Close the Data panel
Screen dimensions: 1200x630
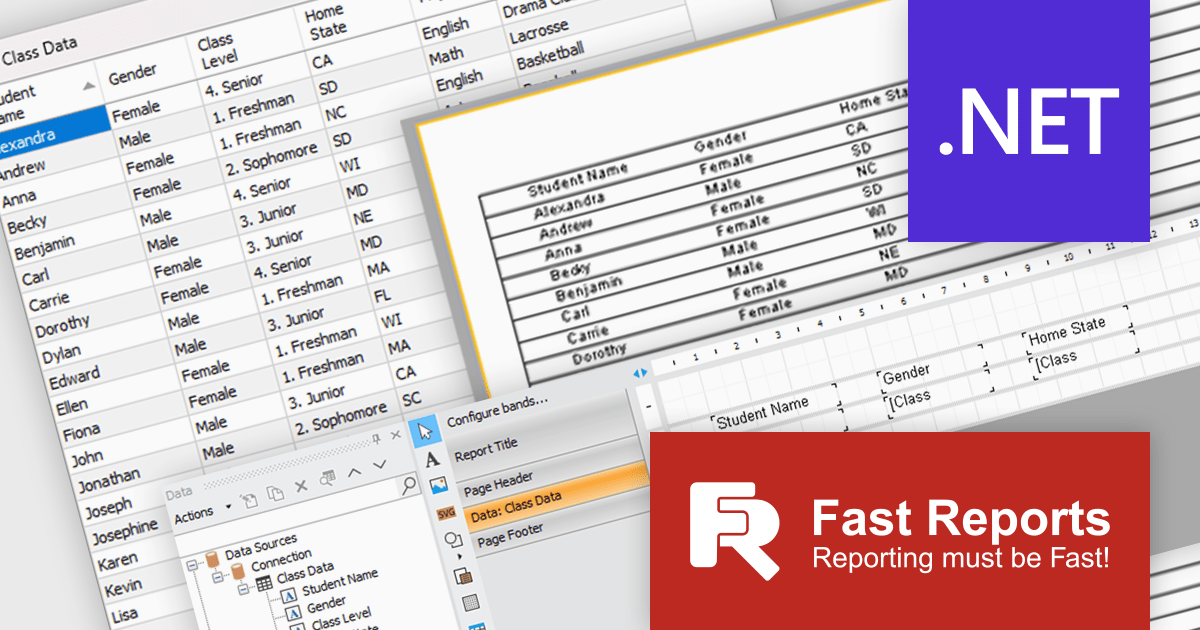click(x=396, y=436)
